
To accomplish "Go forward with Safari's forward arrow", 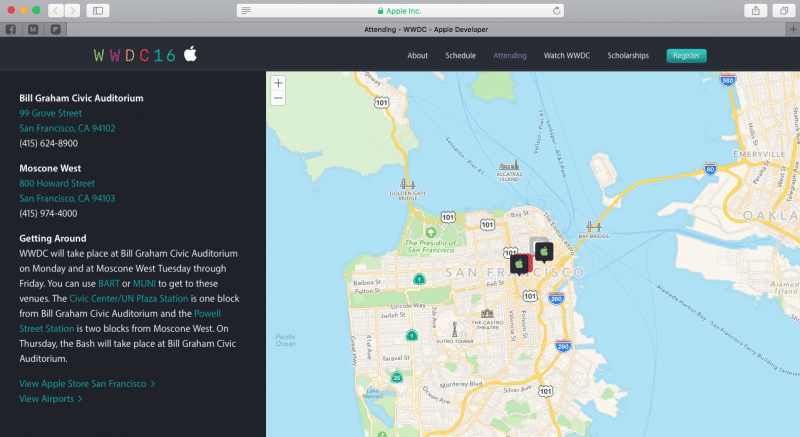I will click(72, 10).
